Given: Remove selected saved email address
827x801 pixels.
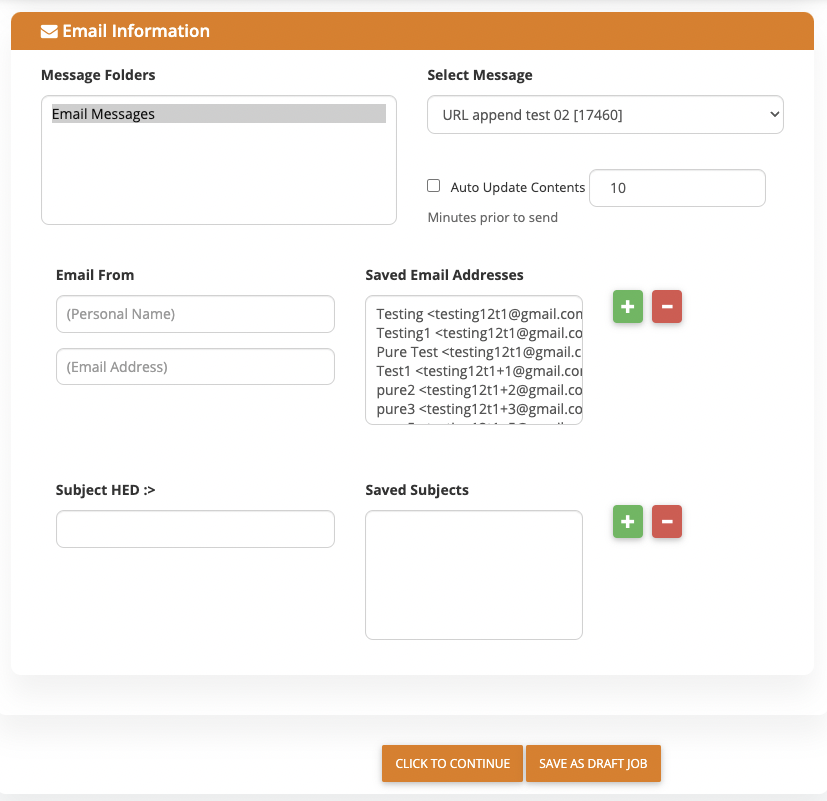Looking at the screenshot, I should pyautogui.click(x=667, y=306).
